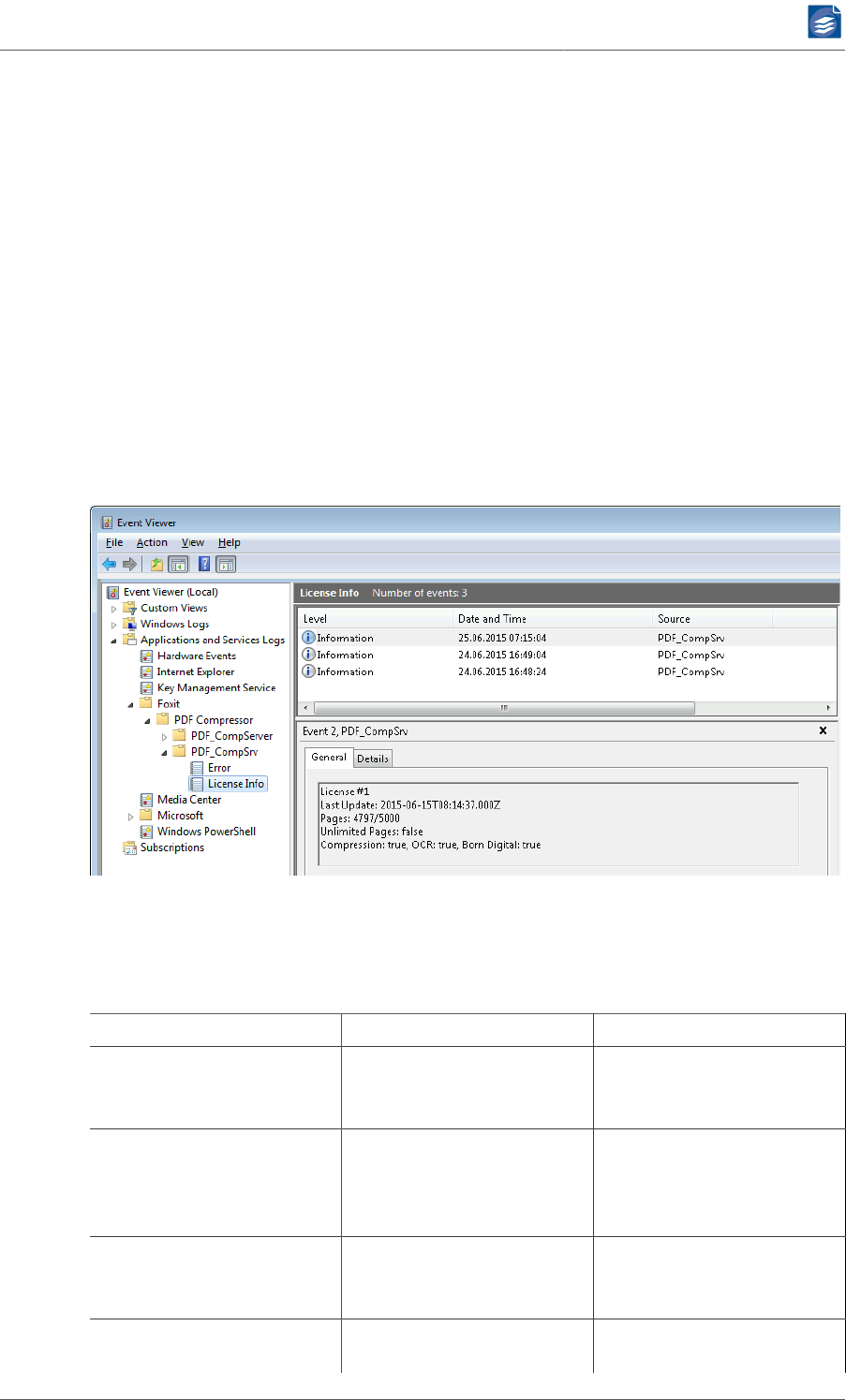
Task: Click the Up One Level toolbar icon
Action: (156, 564)
